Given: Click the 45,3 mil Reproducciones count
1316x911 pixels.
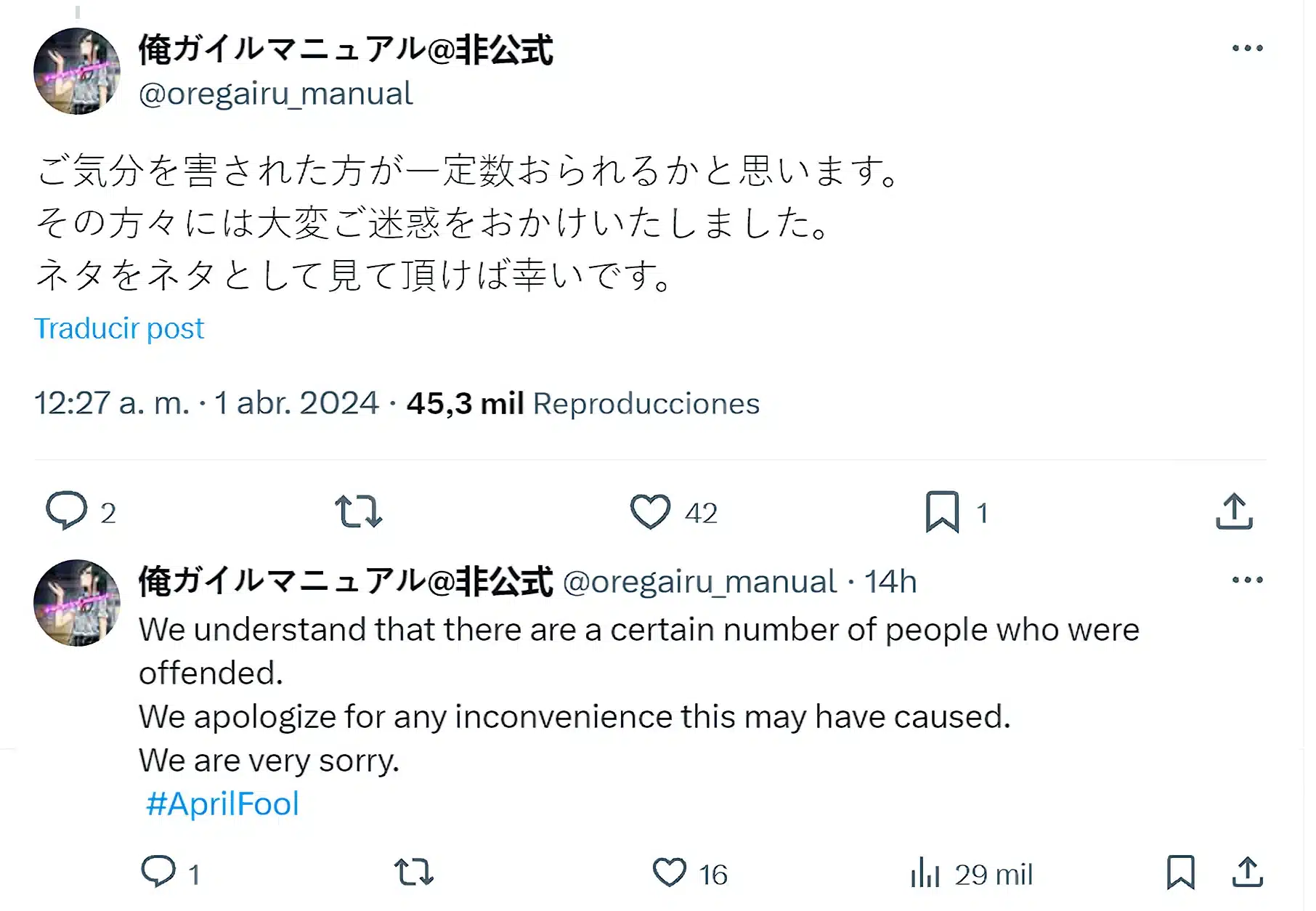Looking at the screenshot, I should (x=582, y=404).
